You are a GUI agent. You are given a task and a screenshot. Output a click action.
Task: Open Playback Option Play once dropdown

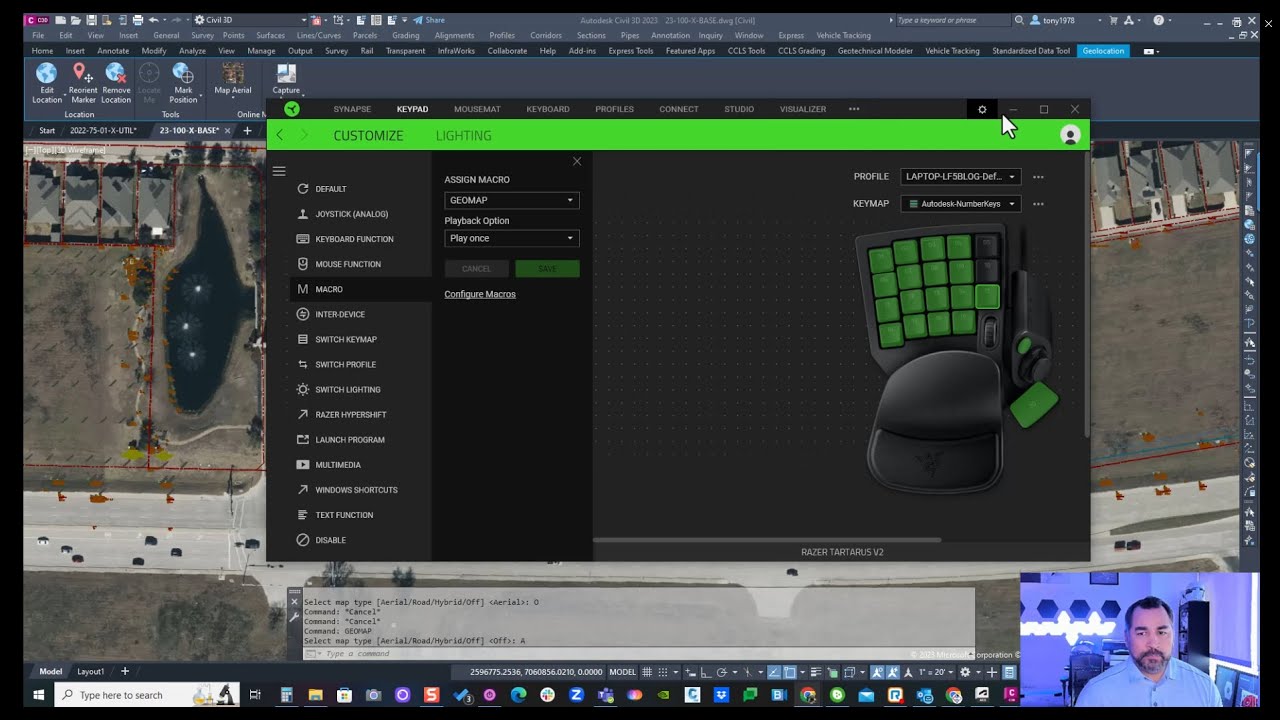512,238
